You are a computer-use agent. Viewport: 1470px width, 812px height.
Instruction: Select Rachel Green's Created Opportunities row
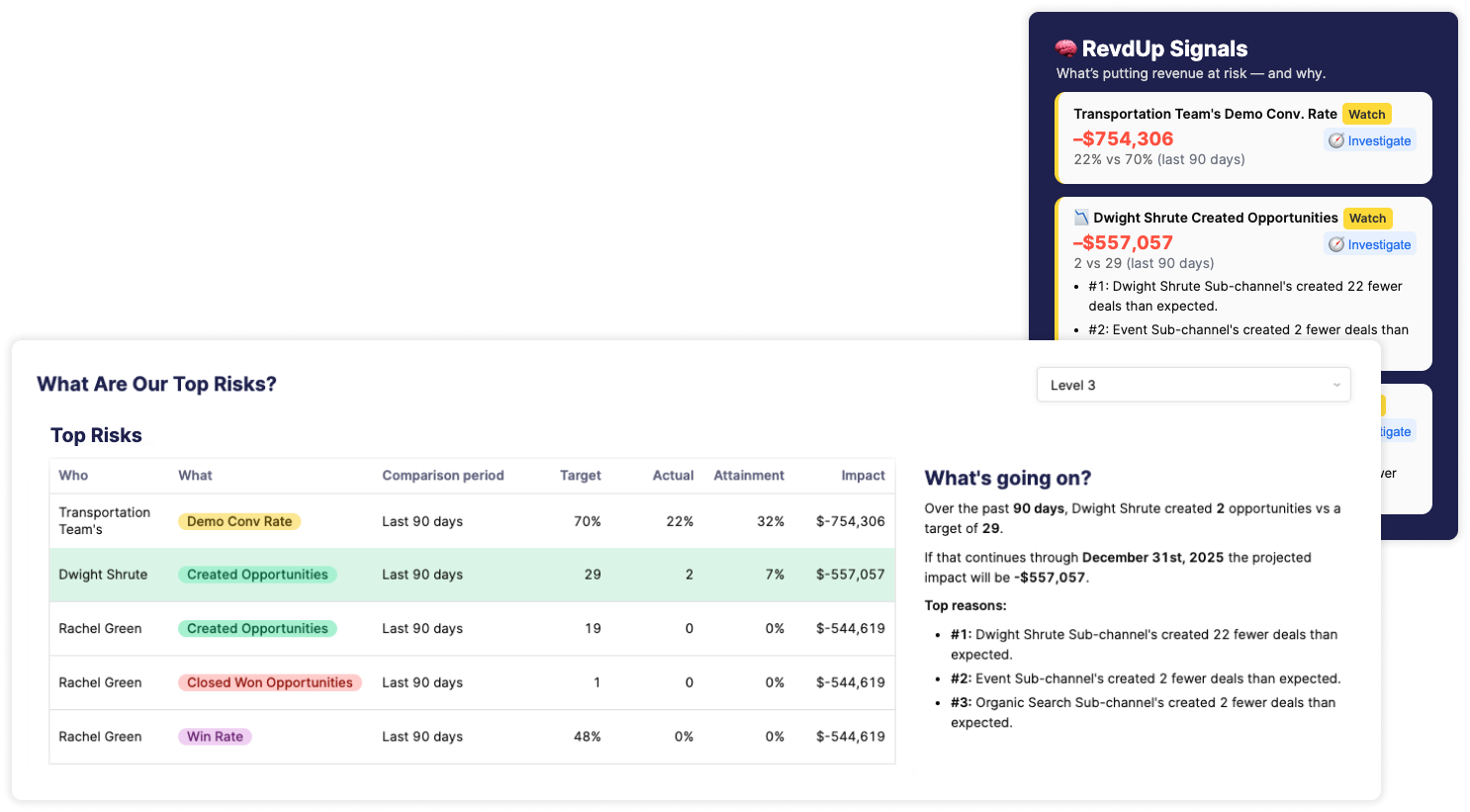(x=472, y=629)
